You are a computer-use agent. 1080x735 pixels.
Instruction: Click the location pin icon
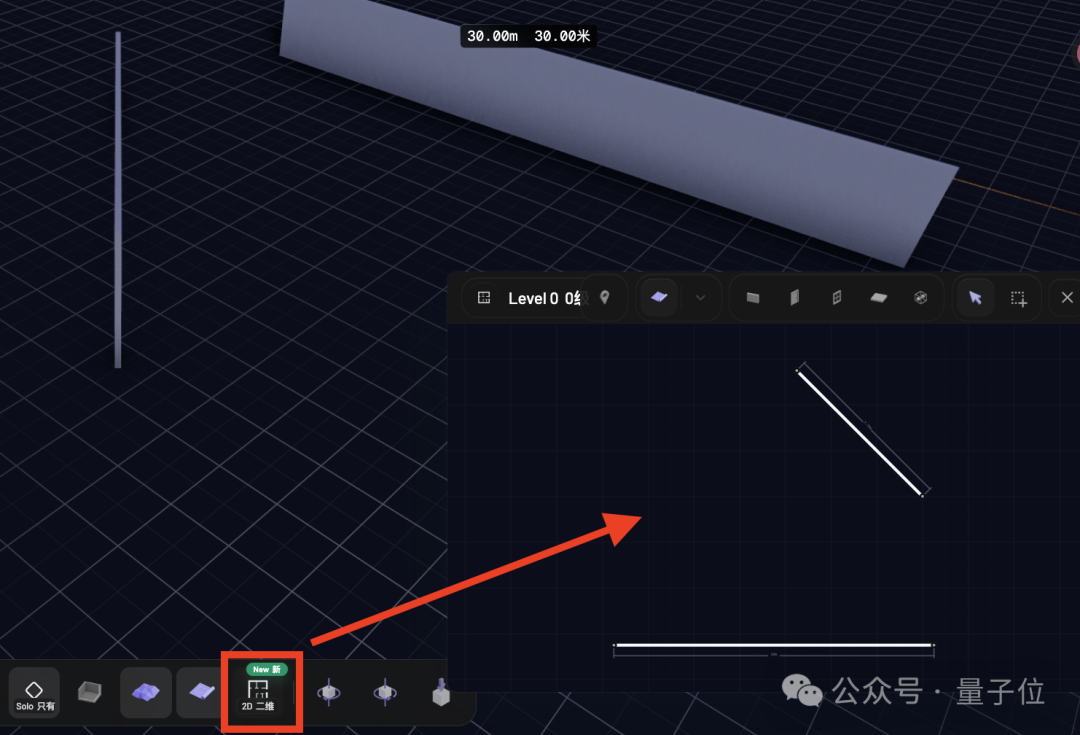tap(604, 298)
